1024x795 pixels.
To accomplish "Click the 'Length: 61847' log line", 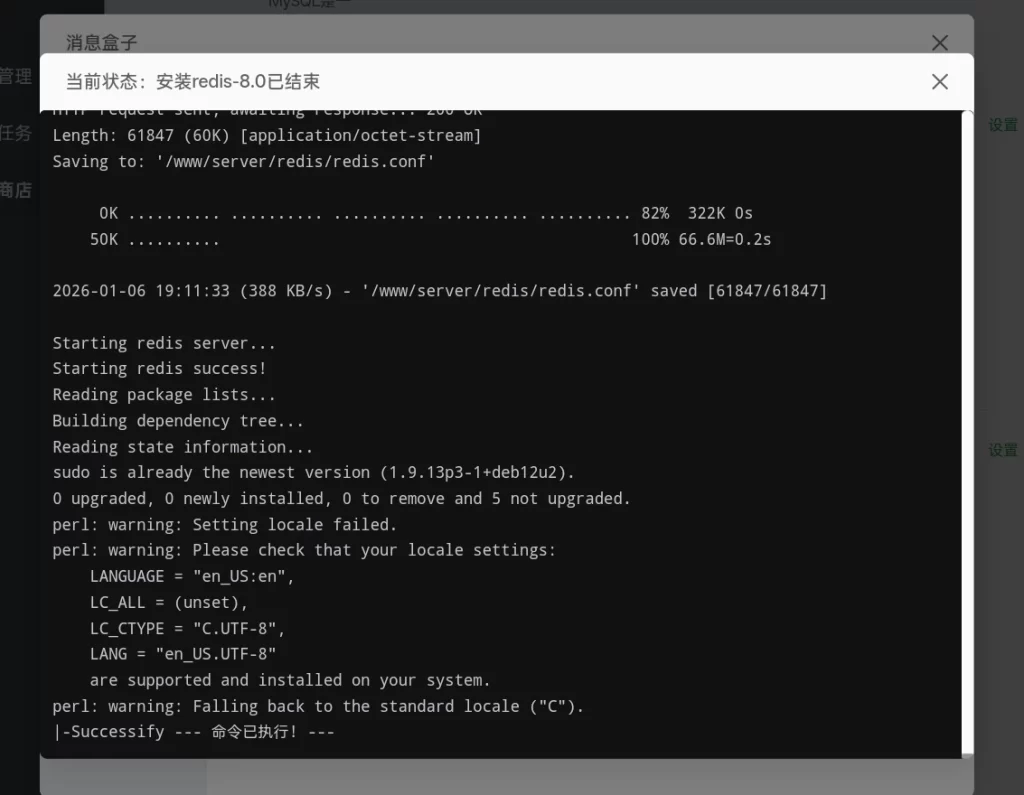I will 267,135.
